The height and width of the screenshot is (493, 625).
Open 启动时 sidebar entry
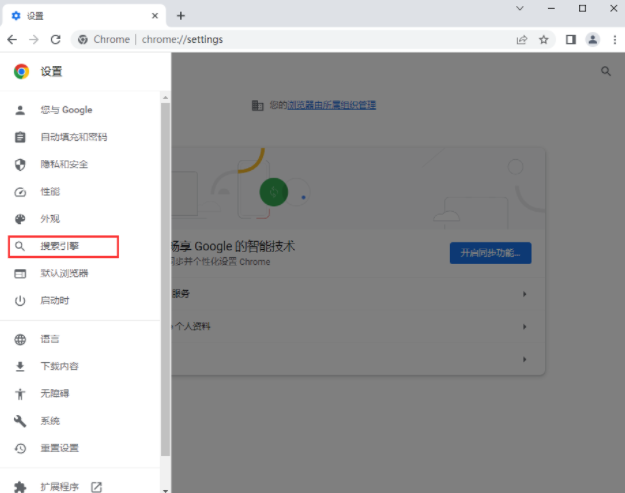point(80,301)
